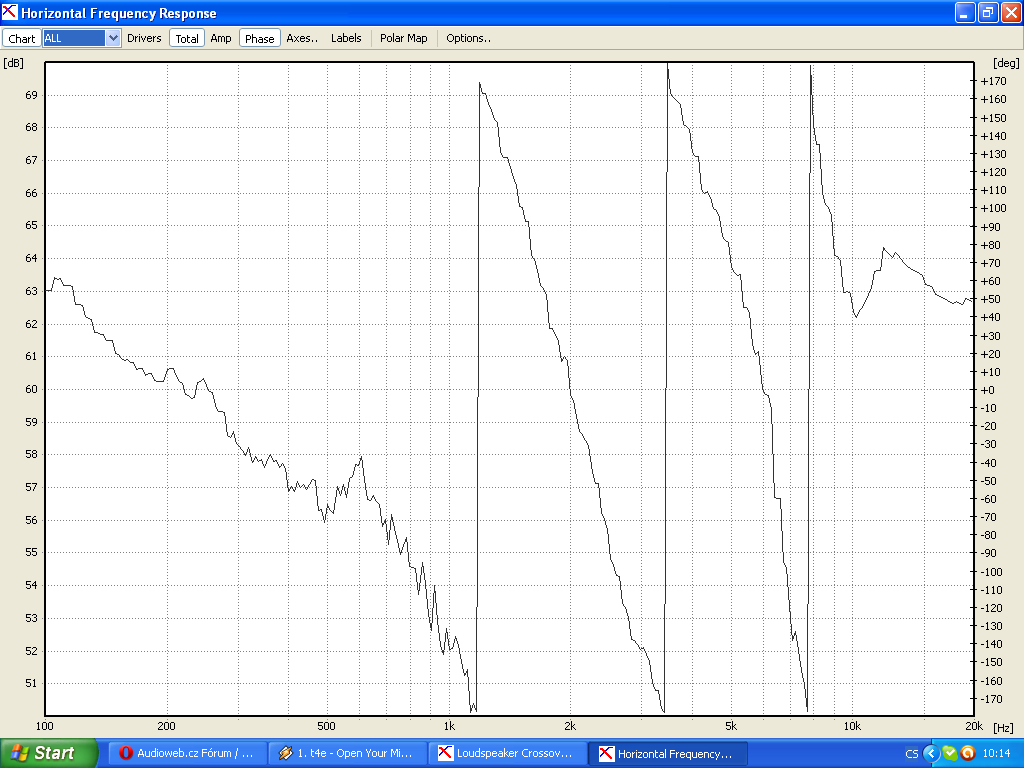Select the Horizontal Frequency... taskbar button

click(x=669, y=753)
